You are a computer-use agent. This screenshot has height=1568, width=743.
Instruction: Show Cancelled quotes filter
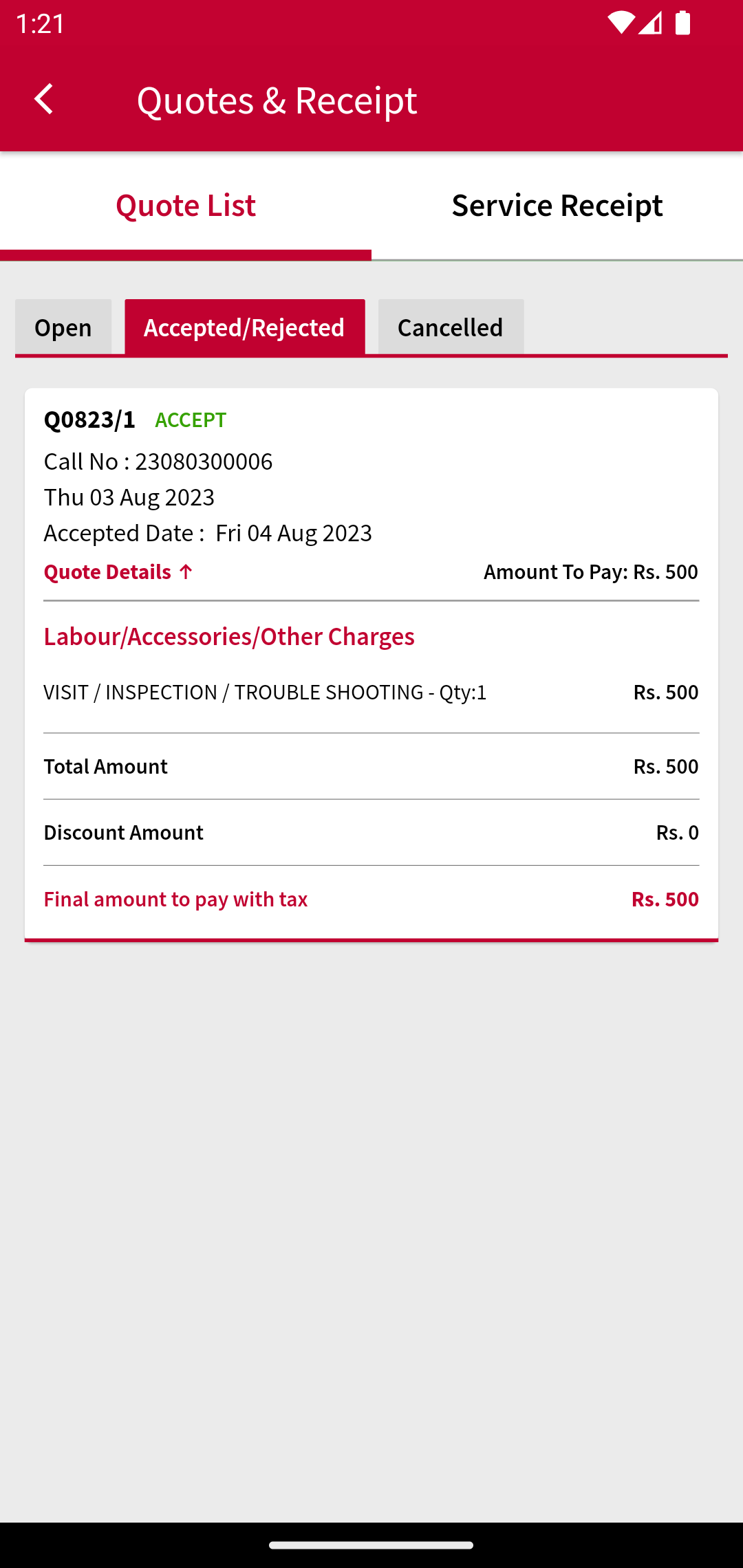[x=451, y=327]
